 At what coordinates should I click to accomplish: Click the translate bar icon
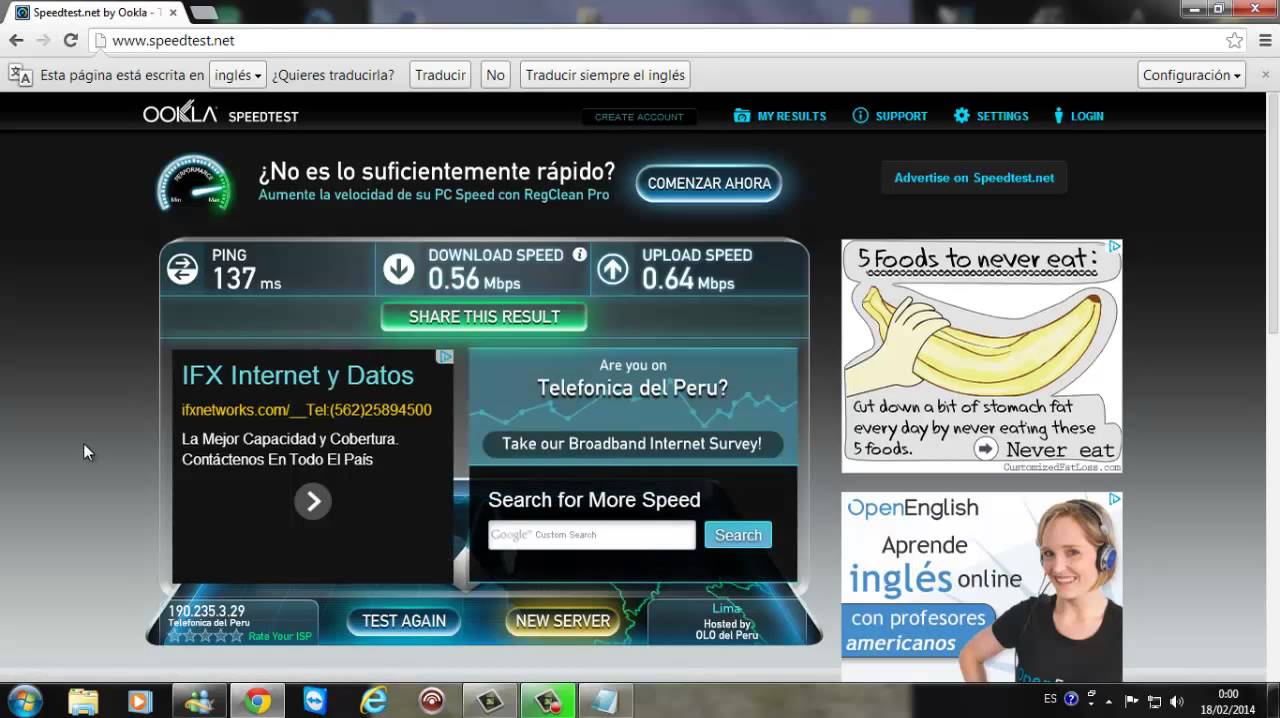(20, 75)
